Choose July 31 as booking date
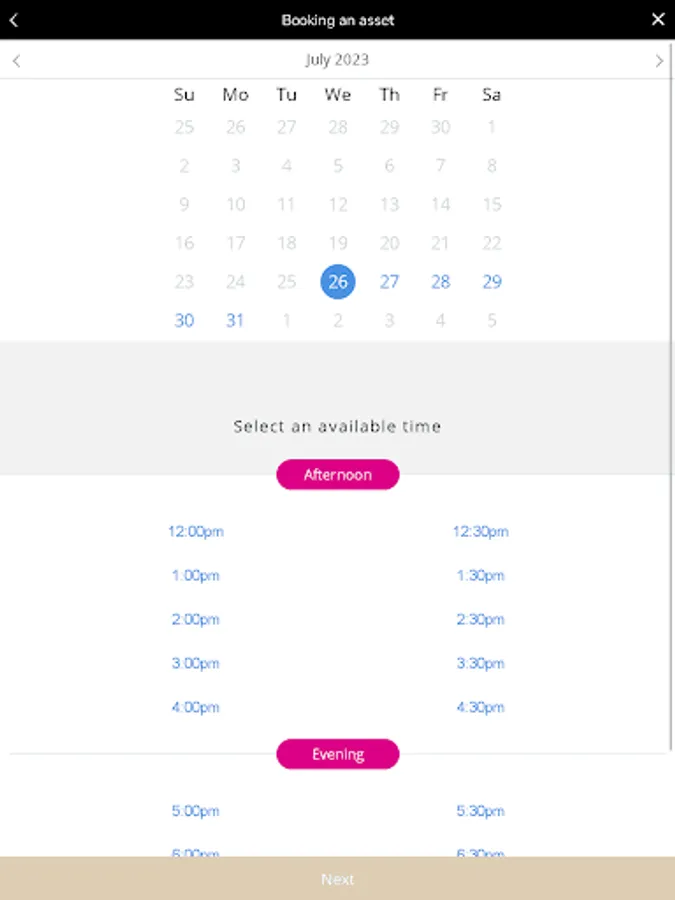 pos(235,321)
